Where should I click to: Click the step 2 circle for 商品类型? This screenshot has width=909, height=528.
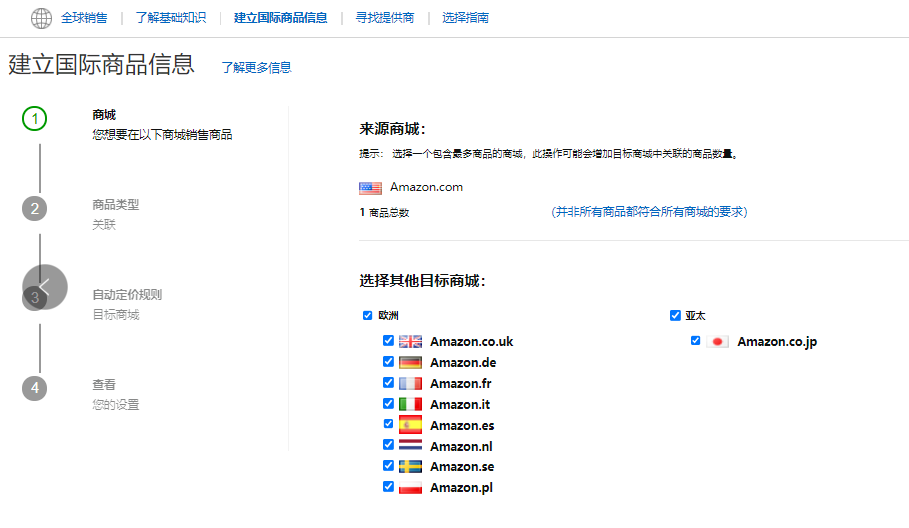point(34,209)
